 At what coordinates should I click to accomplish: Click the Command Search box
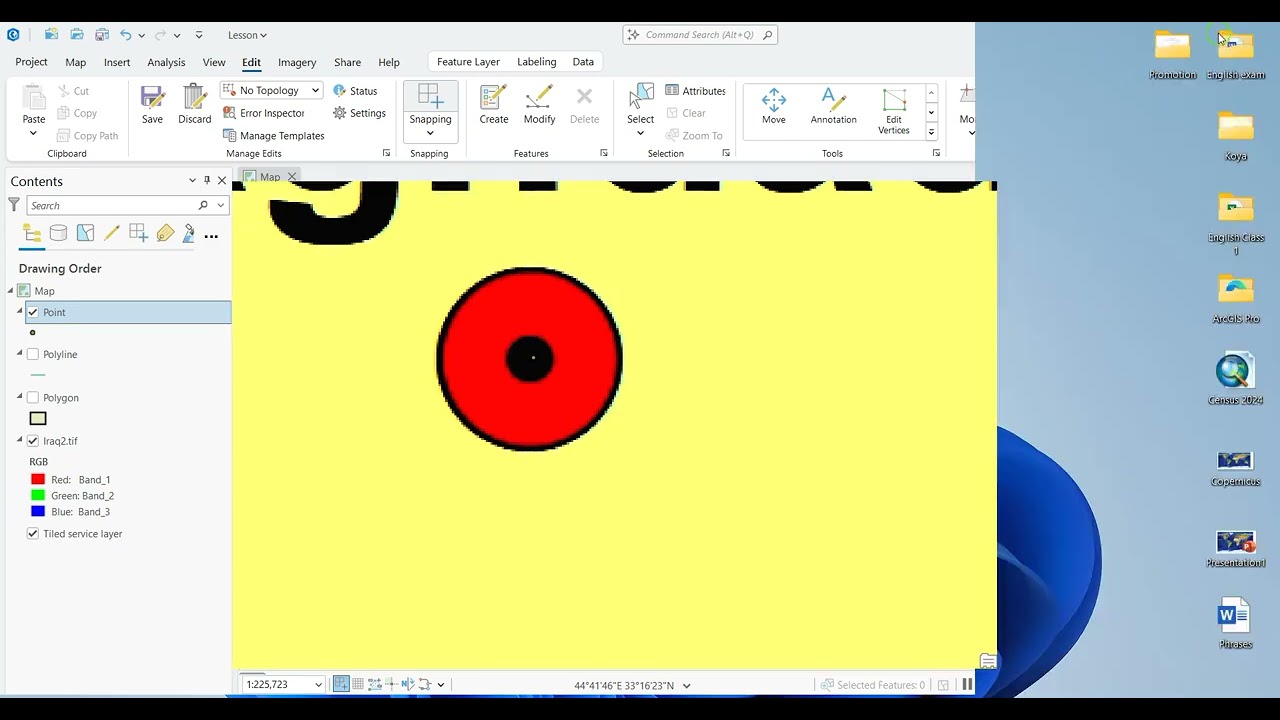(700, 35)
